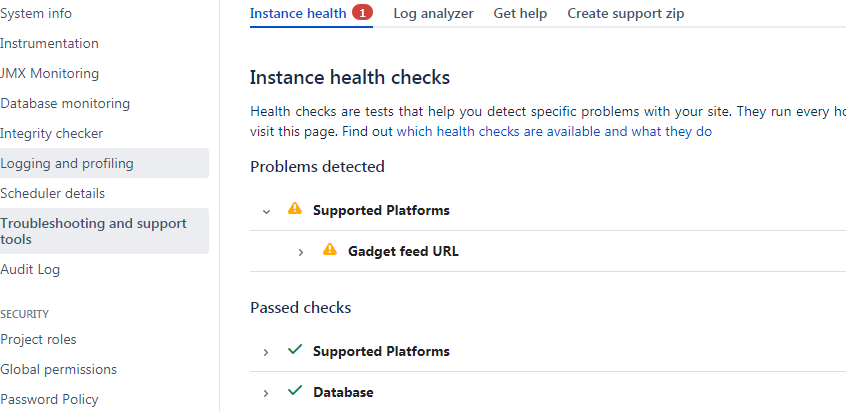The width and height of the screenshot is (846, 411).
Task: Follow the which health checks are available link
Action: tap(554, 132)
